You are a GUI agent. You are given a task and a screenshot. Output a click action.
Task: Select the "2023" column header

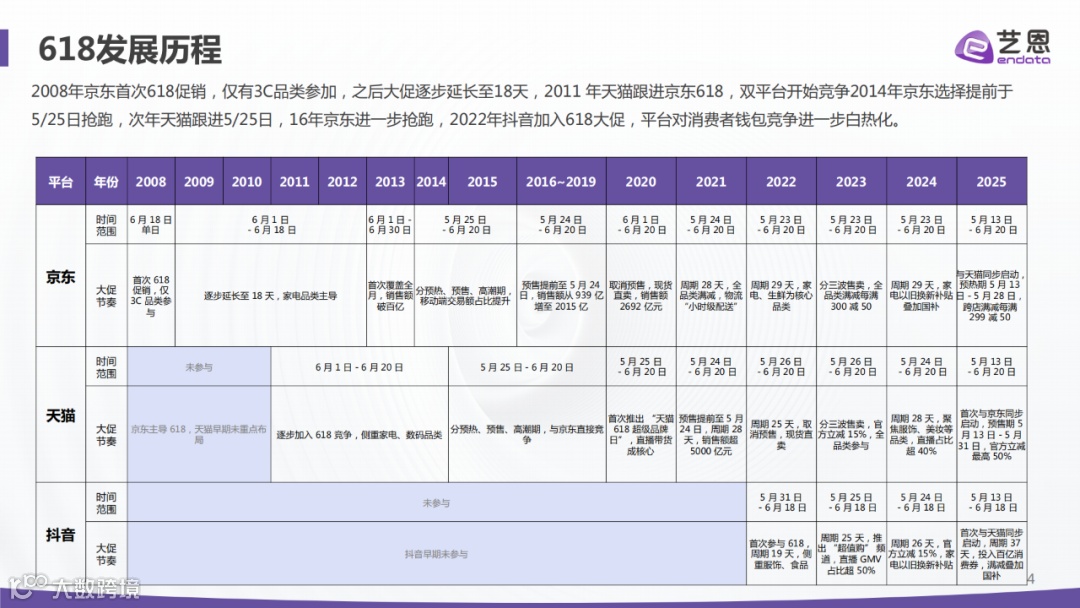point(851,182)
